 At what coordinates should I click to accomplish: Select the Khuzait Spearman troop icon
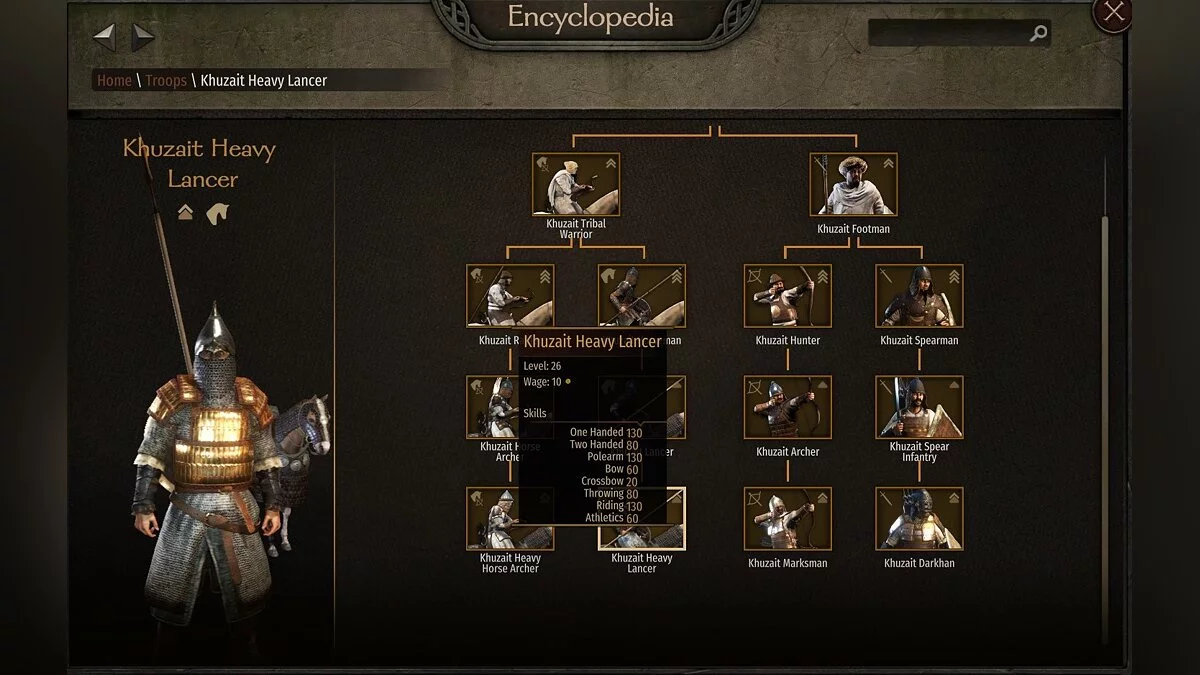919,296
